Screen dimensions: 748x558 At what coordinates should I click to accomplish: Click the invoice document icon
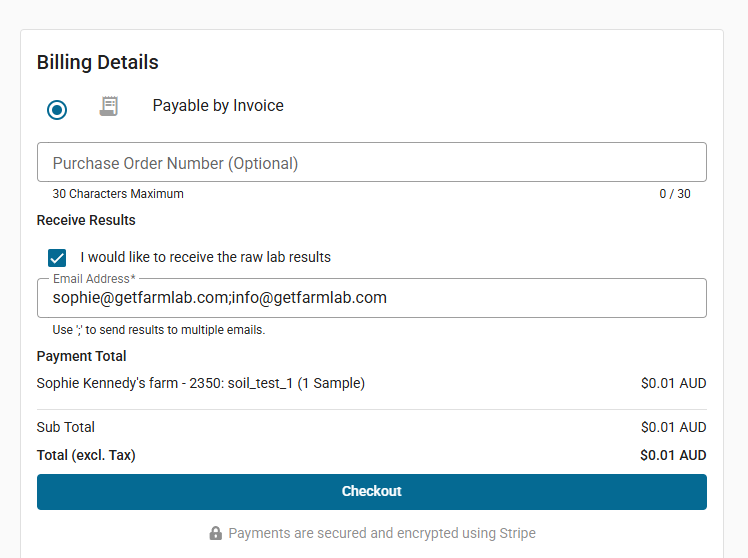pyautogui.click(x=108, y=106)
